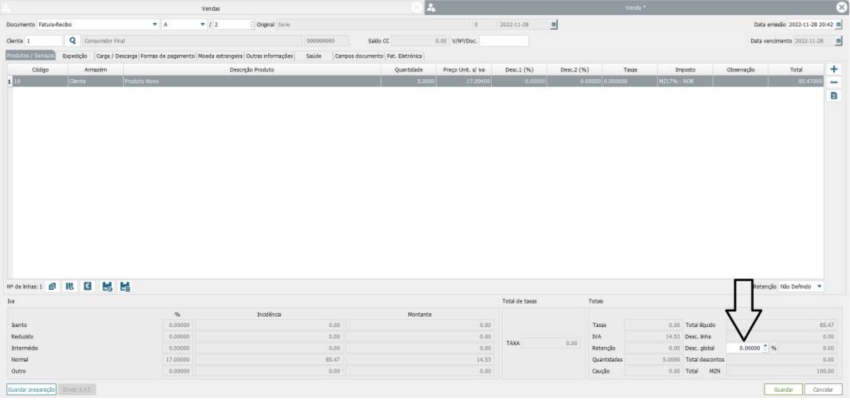Select the Produto Novo row

[400, 80]
